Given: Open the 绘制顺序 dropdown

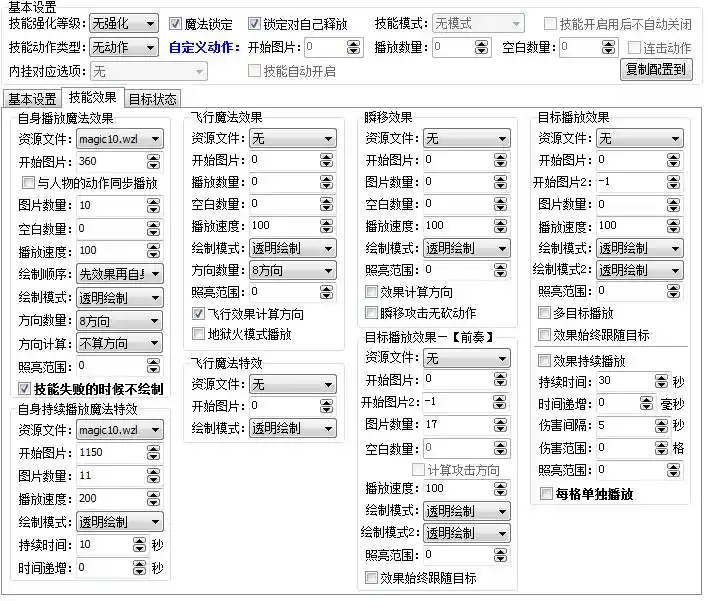Looking at the screenshot, I should coord(120,274).
